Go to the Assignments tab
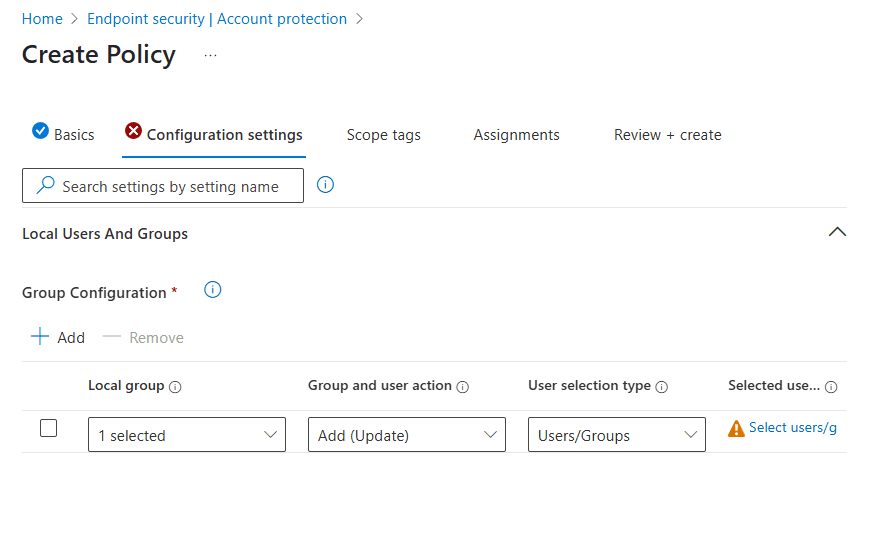Image resolution: width=894 pixels, height=536 pixels. (516, 135)
